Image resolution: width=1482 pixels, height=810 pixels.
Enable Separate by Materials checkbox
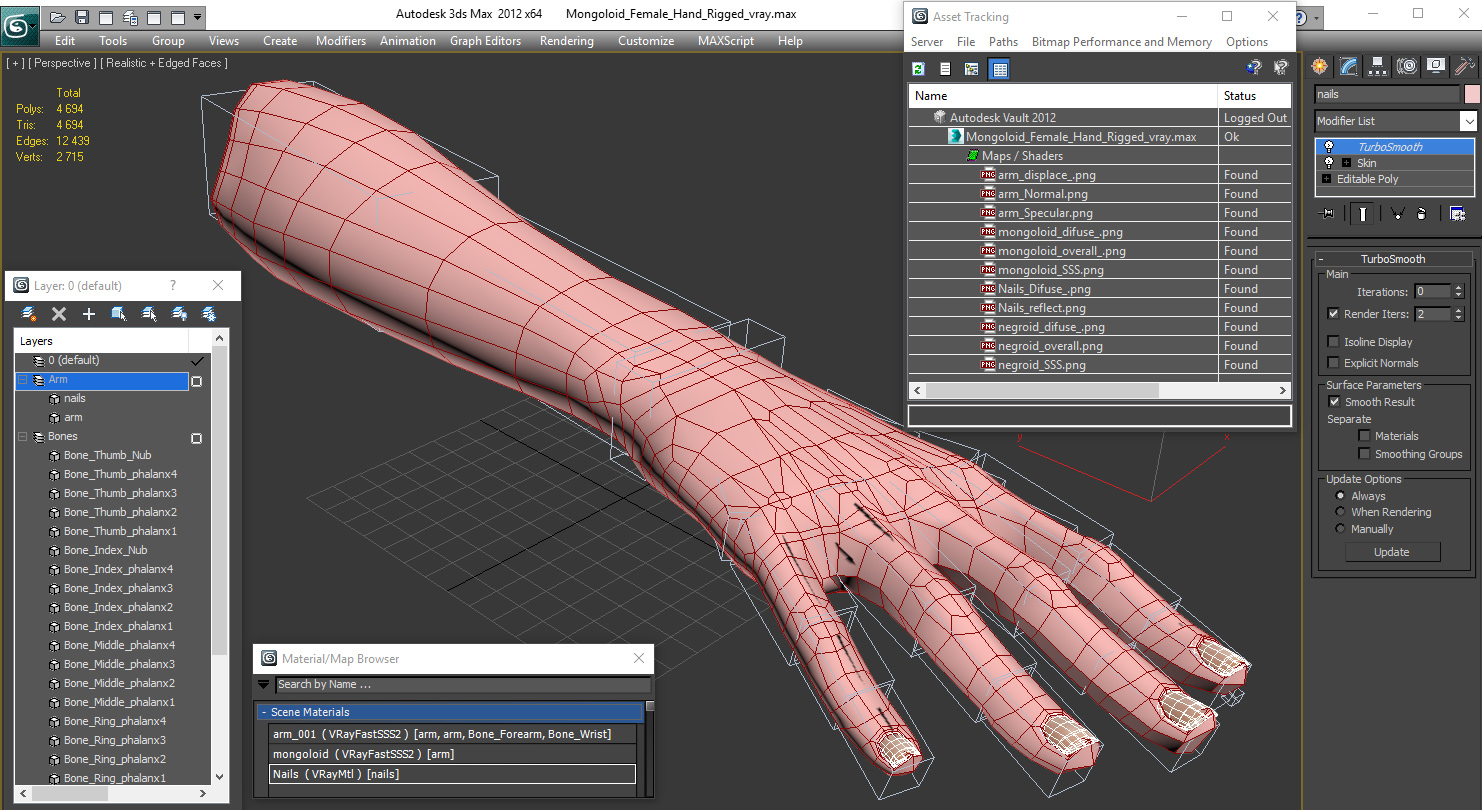(x=1364, y=436)
